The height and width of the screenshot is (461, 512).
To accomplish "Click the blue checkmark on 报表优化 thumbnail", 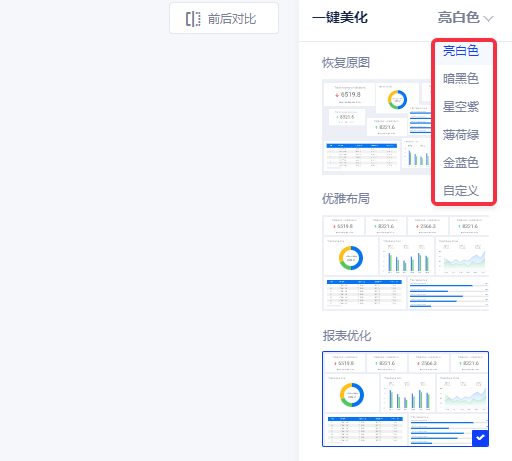I will tap(480, 438).
